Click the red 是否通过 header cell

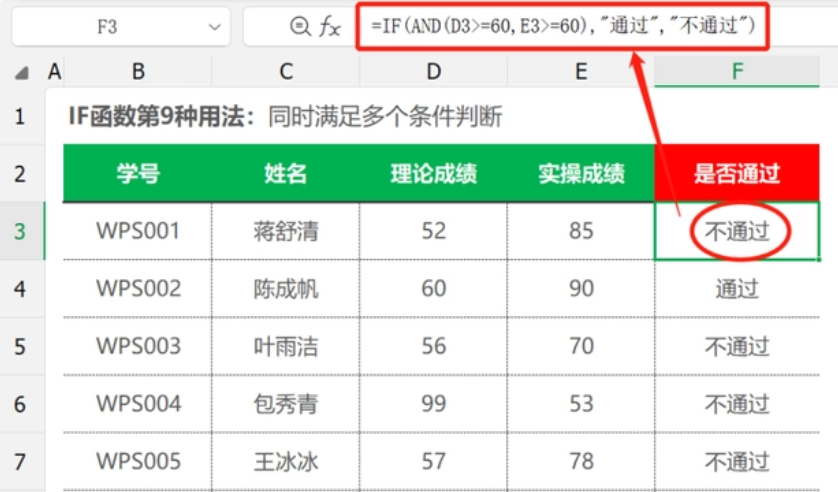point(737,174)
